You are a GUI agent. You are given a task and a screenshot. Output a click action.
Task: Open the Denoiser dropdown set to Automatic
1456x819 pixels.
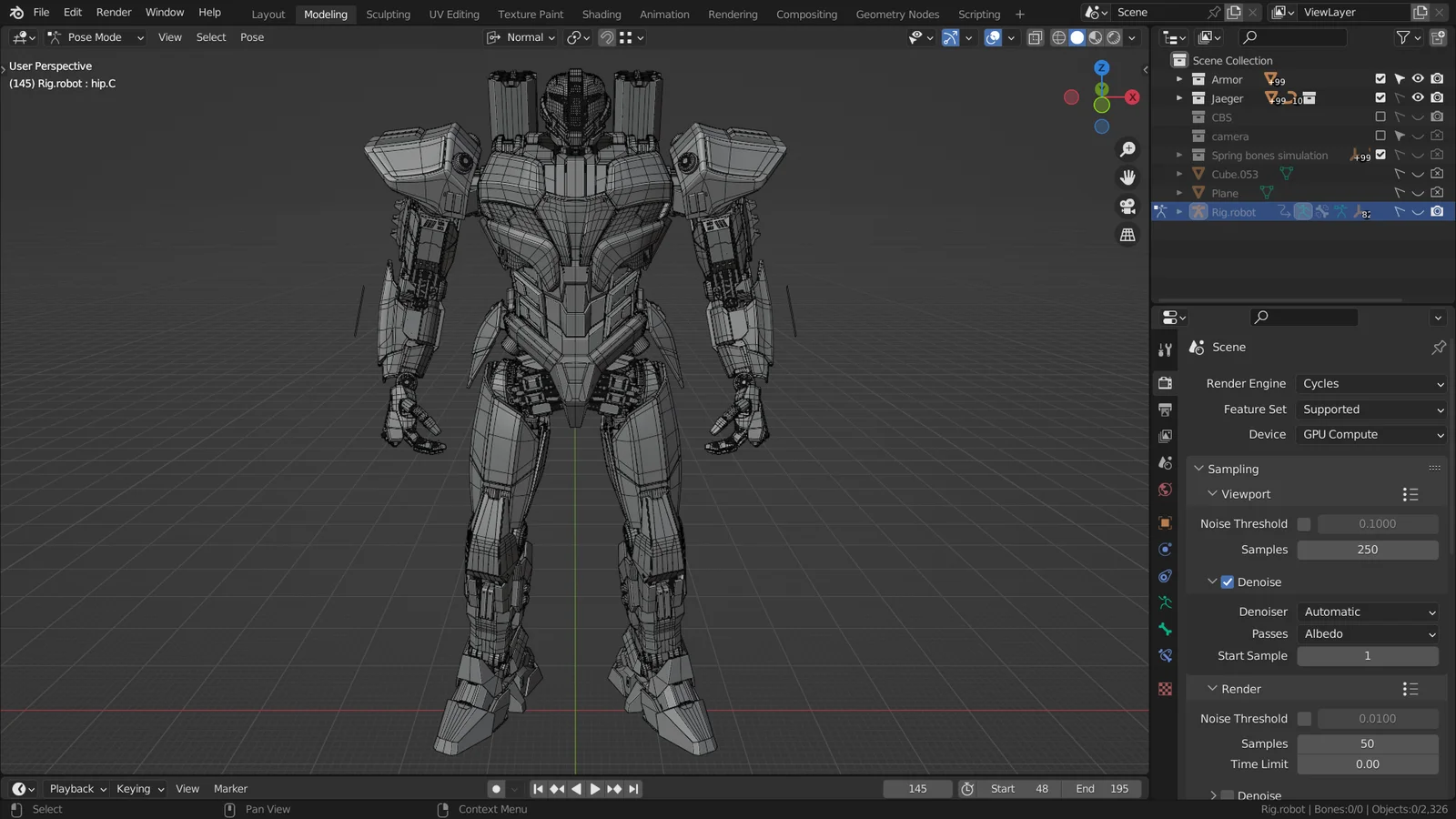pyautogui.click(x=1368, y=612)
